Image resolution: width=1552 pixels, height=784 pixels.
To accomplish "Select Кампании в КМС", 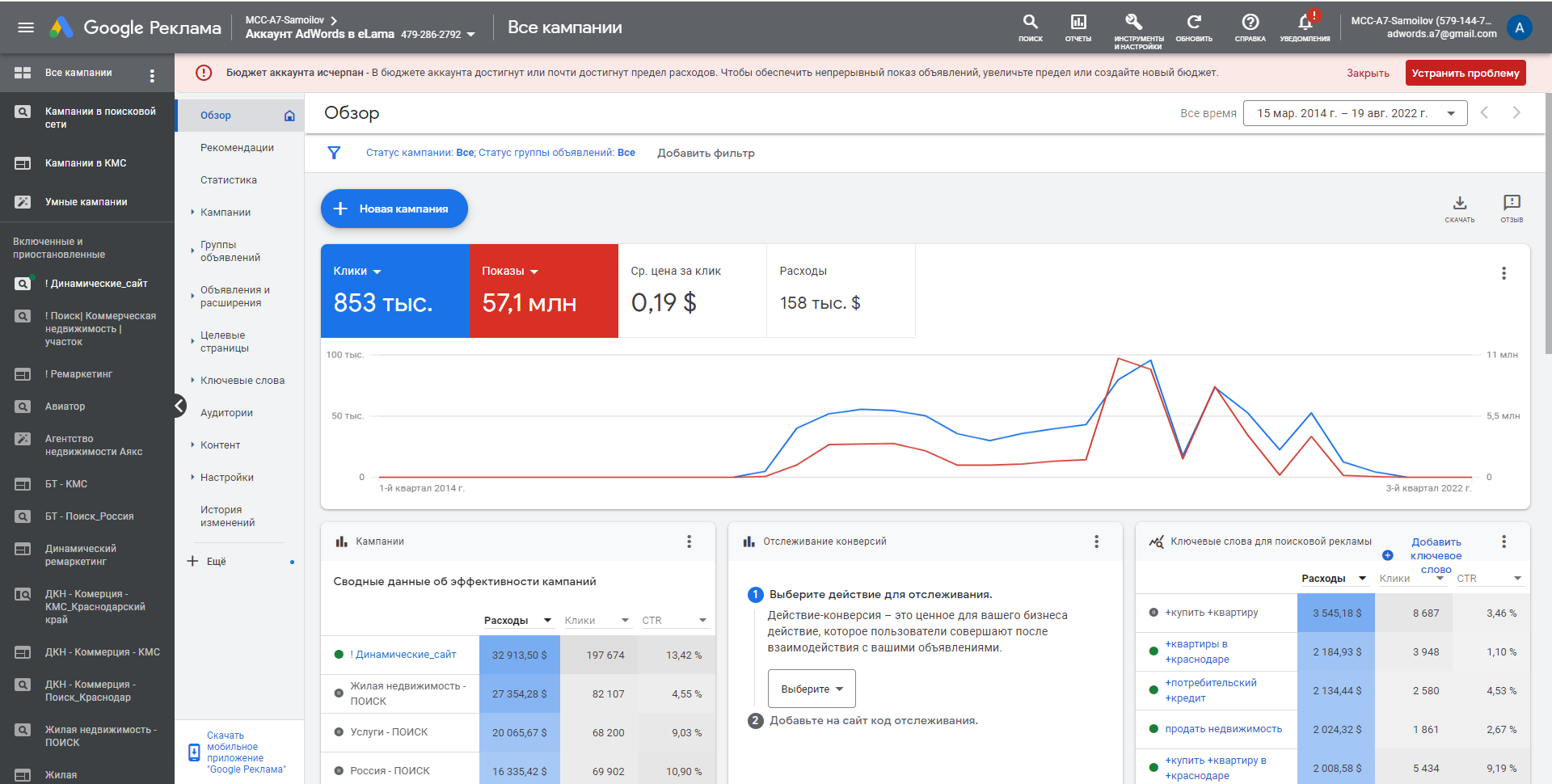I will pos(87,163).
